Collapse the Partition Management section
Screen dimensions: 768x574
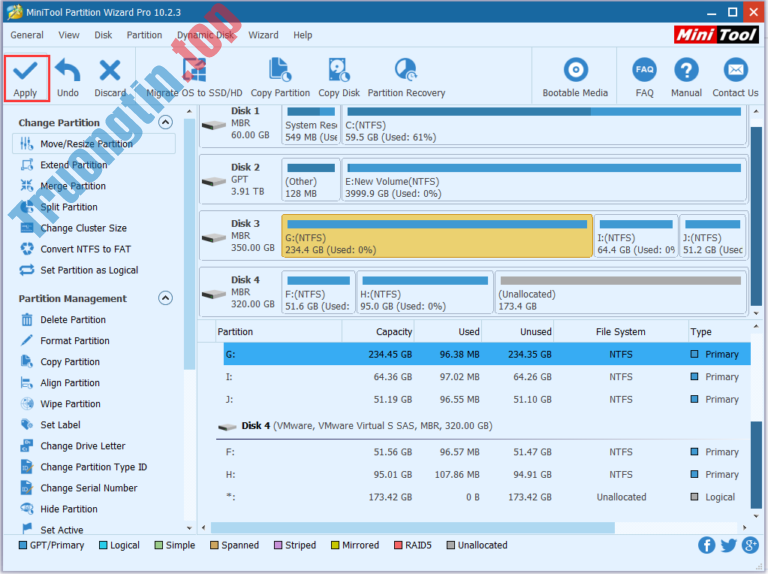click(x=166, y=298)
